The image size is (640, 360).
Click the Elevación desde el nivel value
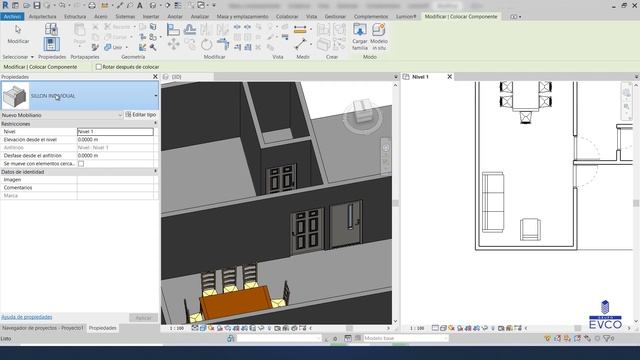pyautogui.click(x=116, y=140)
